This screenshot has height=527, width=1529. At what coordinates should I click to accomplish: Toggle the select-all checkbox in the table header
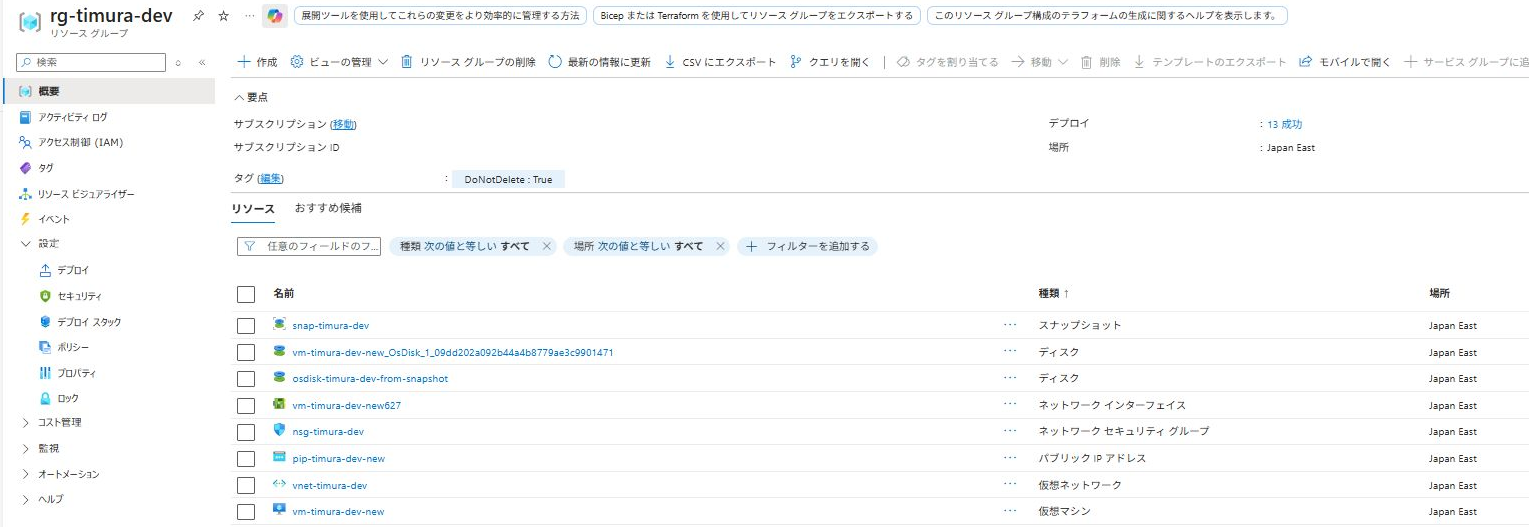click(x=246, y=294)
